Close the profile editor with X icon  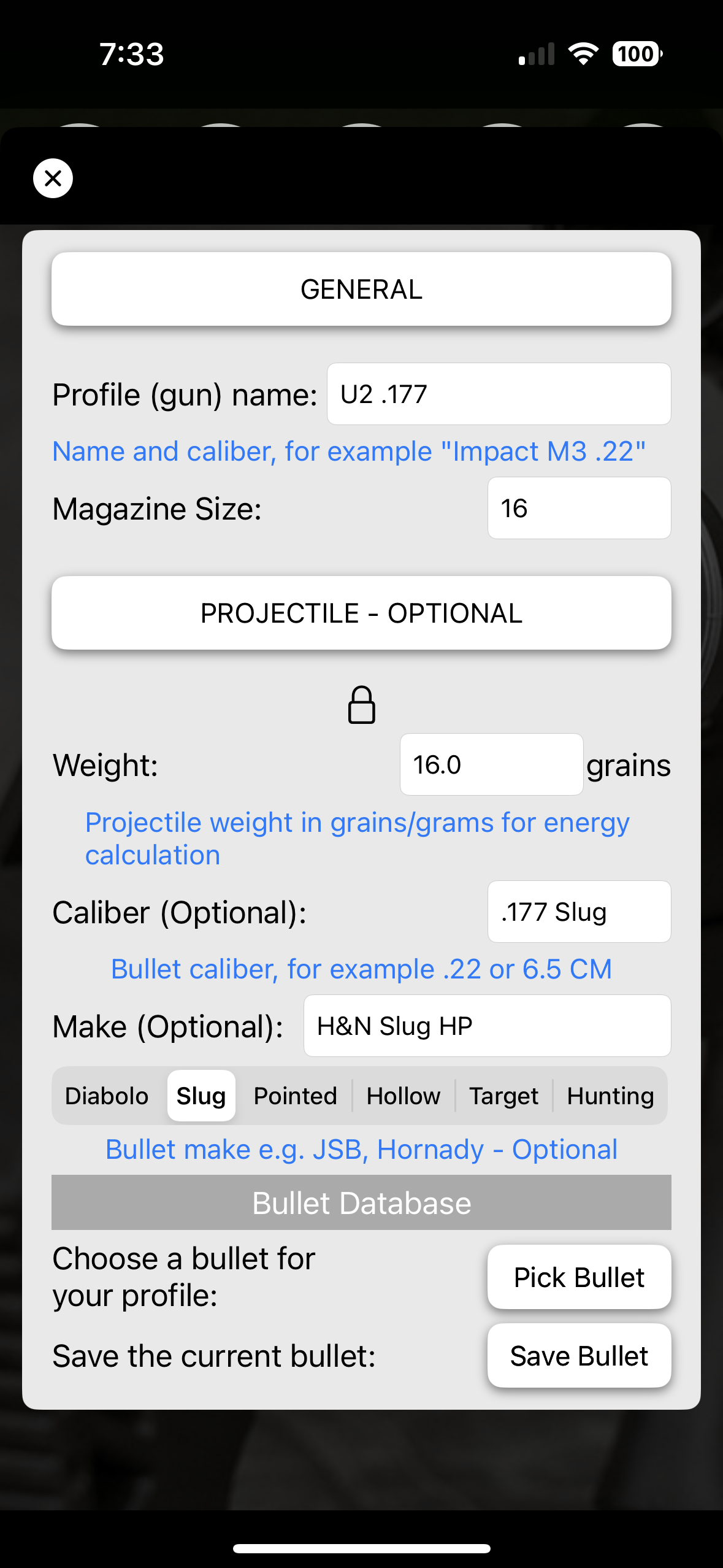click(53, 179)
